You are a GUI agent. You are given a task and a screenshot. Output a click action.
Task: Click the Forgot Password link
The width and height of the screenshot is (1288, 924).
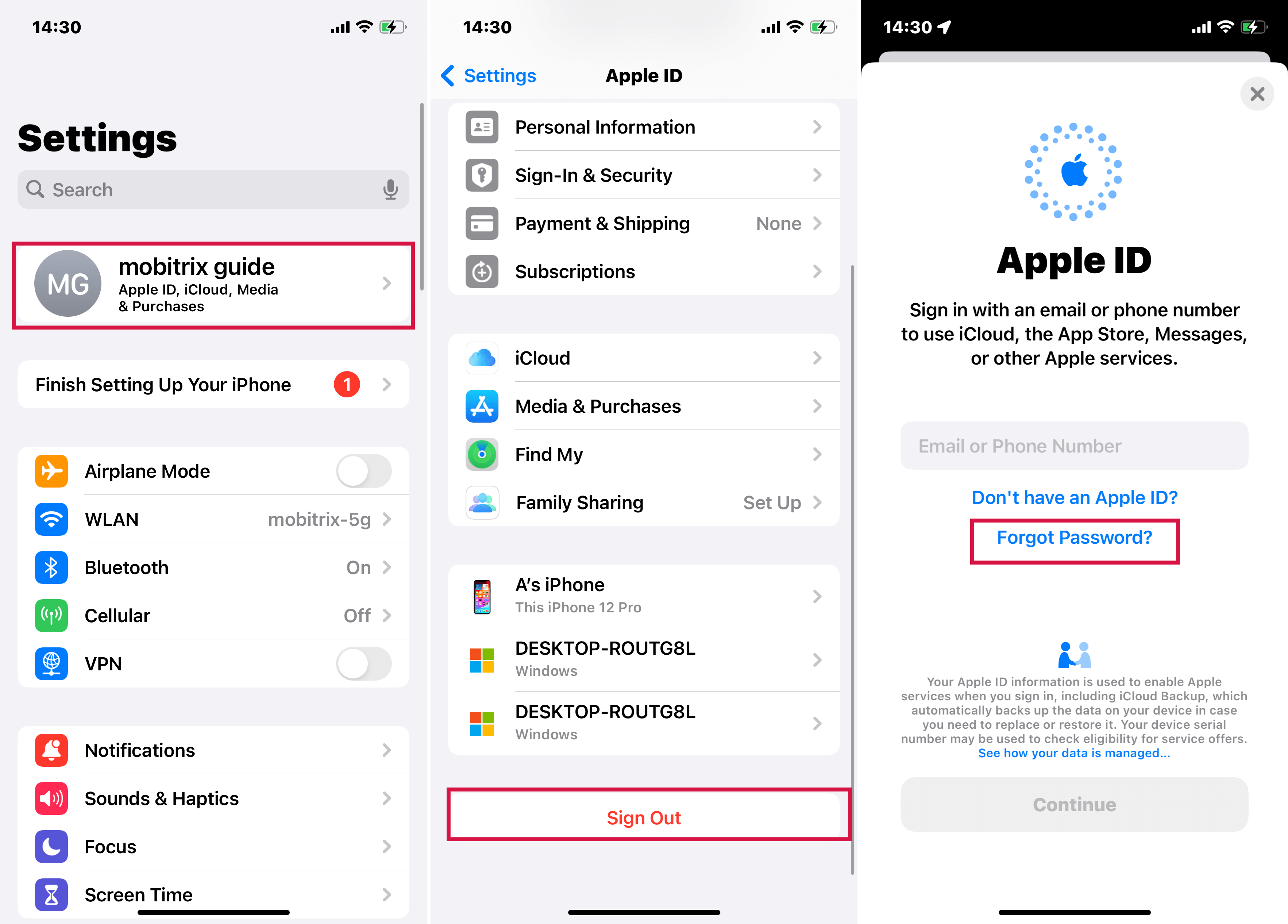point(1075,538)
